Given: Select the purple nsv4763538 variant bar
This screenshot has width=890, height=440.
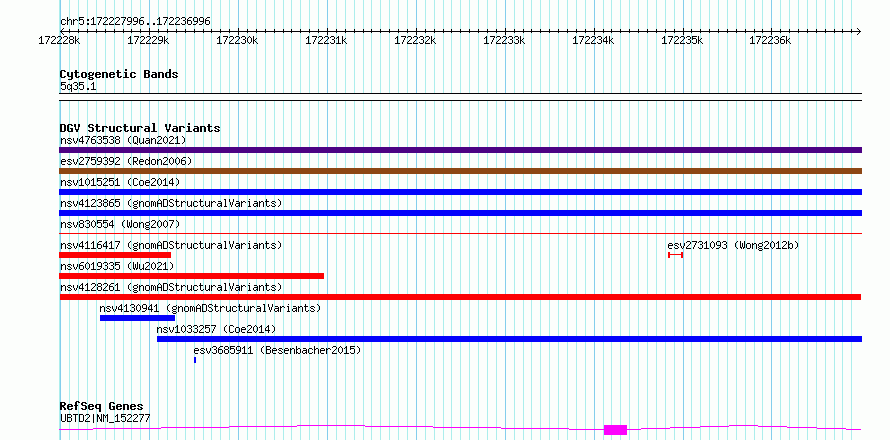Looking at the screenshot, I should coord(460,150).
